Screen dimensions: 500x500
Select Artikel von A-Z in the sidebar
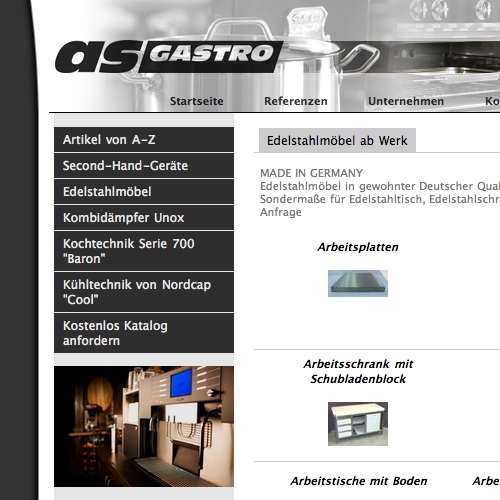144,139
